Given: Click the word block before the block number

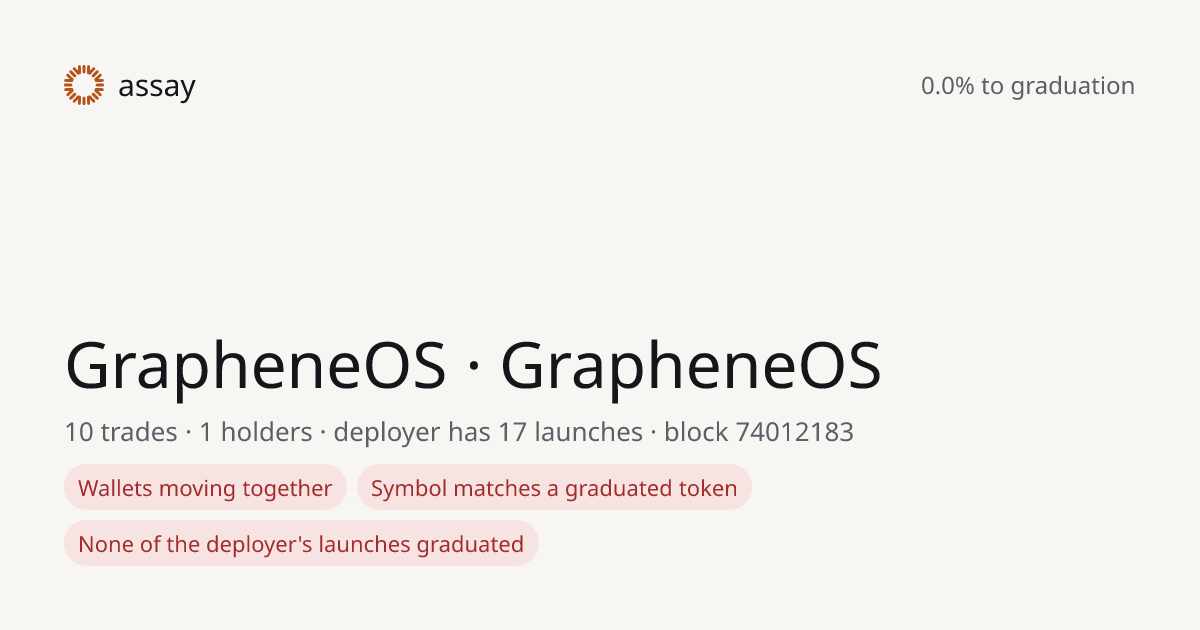Looking at the screenshot, I should 696,432.
